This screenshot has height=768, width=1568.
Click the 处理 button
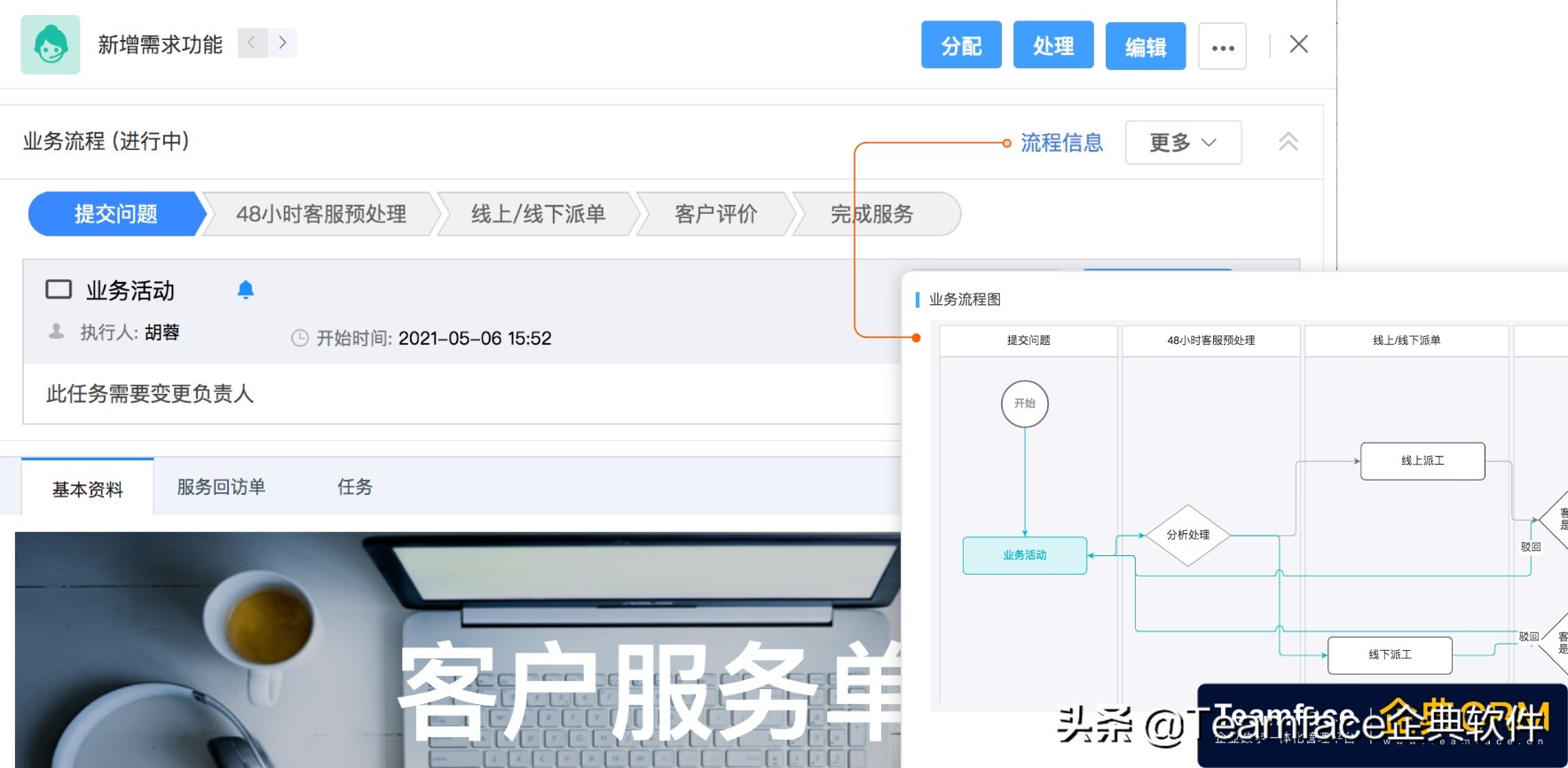pyautogui.click(x=1053, y=45)
